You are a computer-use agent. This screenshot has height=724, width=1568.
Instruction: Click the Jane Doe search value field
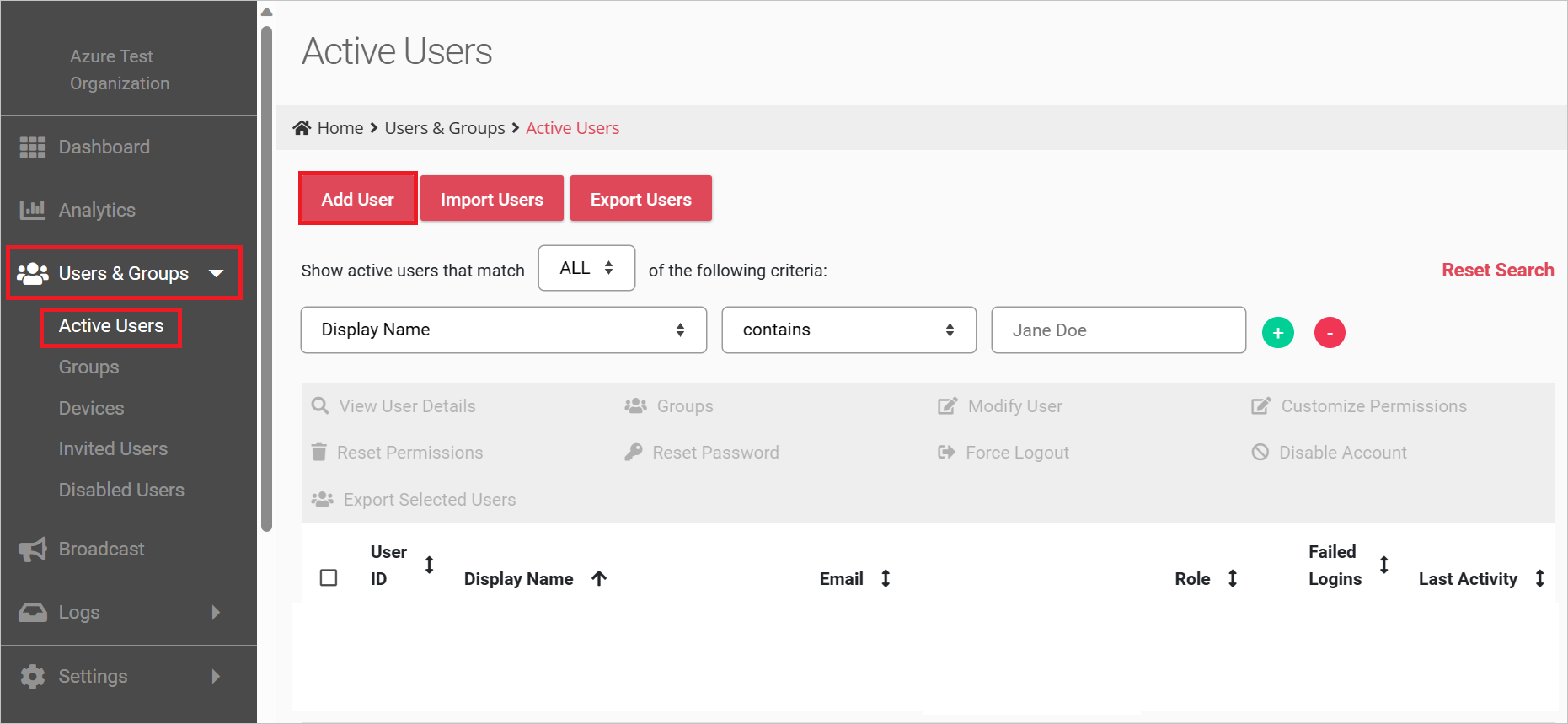pos(1118,330)
